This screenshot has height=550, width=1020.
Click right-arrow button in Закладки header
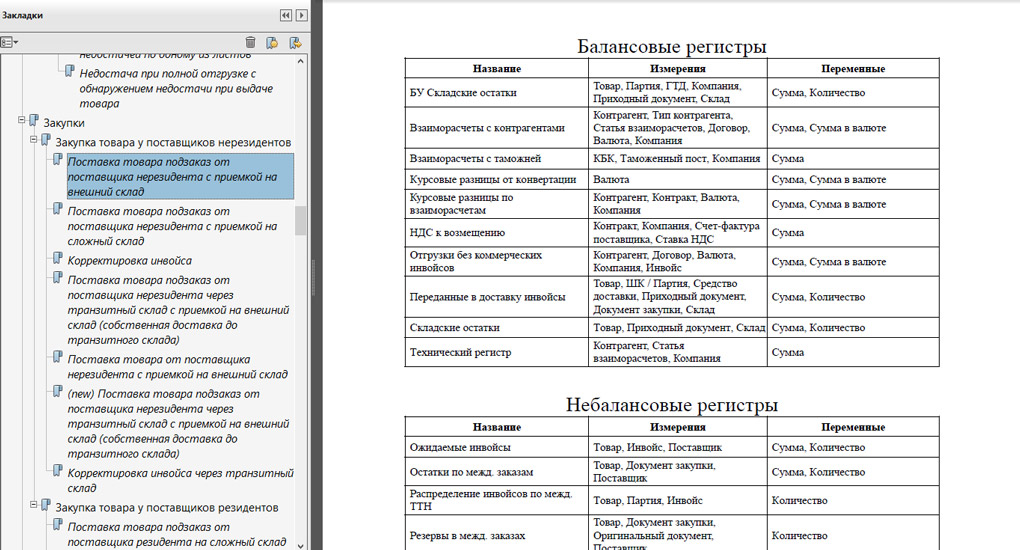point(301,15)
